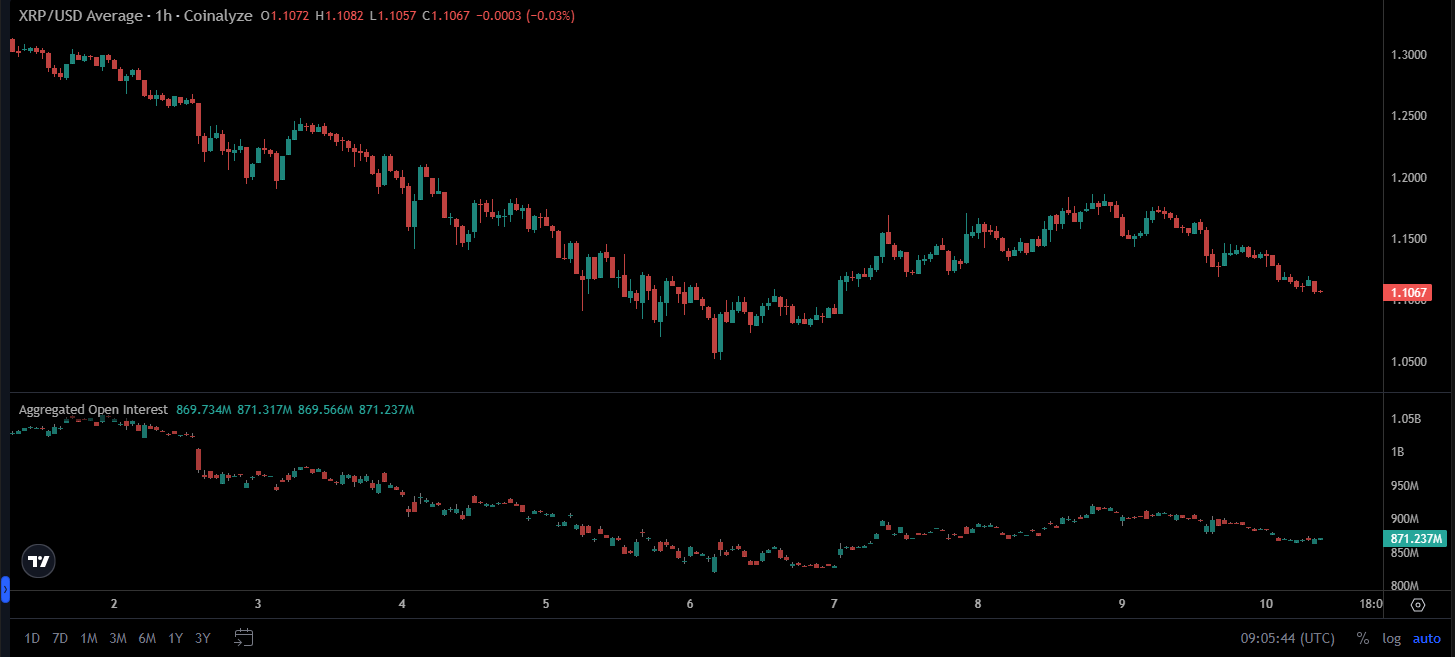Image resolution: width=1455 pixels, height=657 pixels.
Task: Select the 6M time range
Action: (147, 638)
